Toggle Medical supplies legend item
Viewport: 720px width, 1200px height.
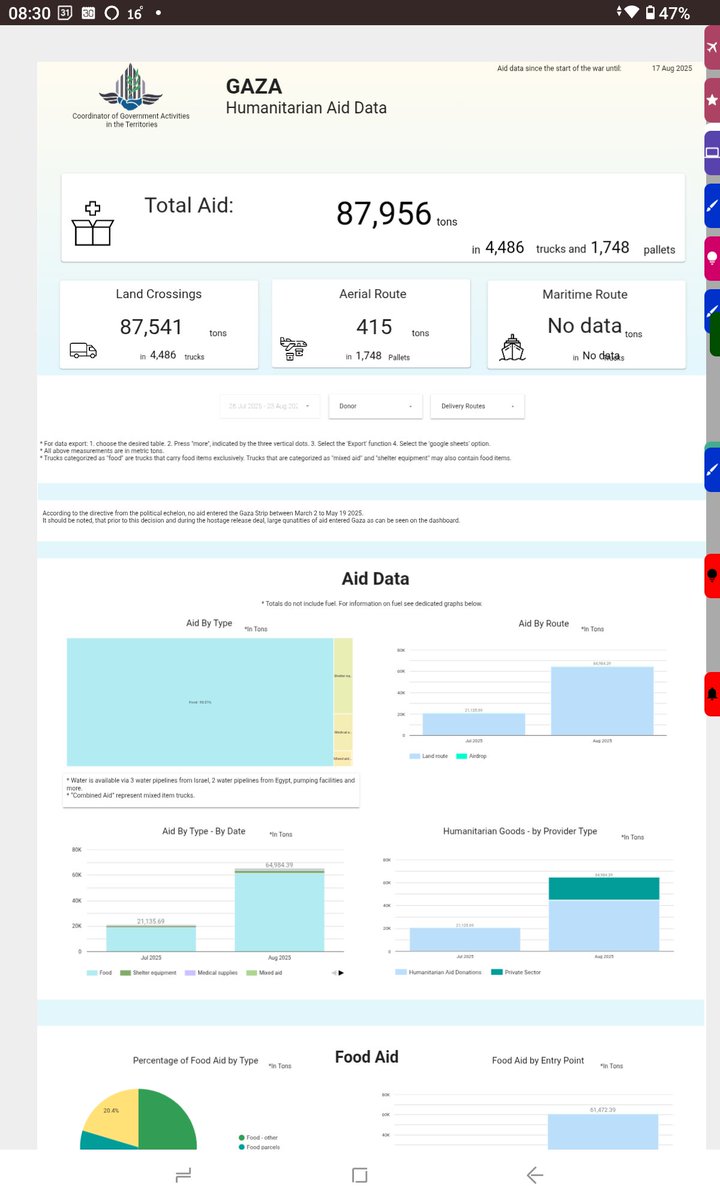[x=211, y=972]
